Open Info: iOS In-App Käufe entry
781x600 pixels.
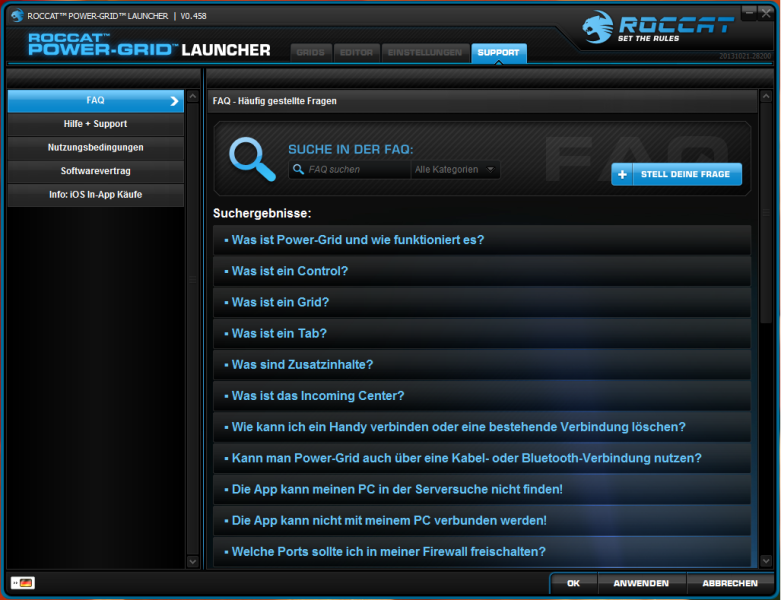(x=96, y=195)
